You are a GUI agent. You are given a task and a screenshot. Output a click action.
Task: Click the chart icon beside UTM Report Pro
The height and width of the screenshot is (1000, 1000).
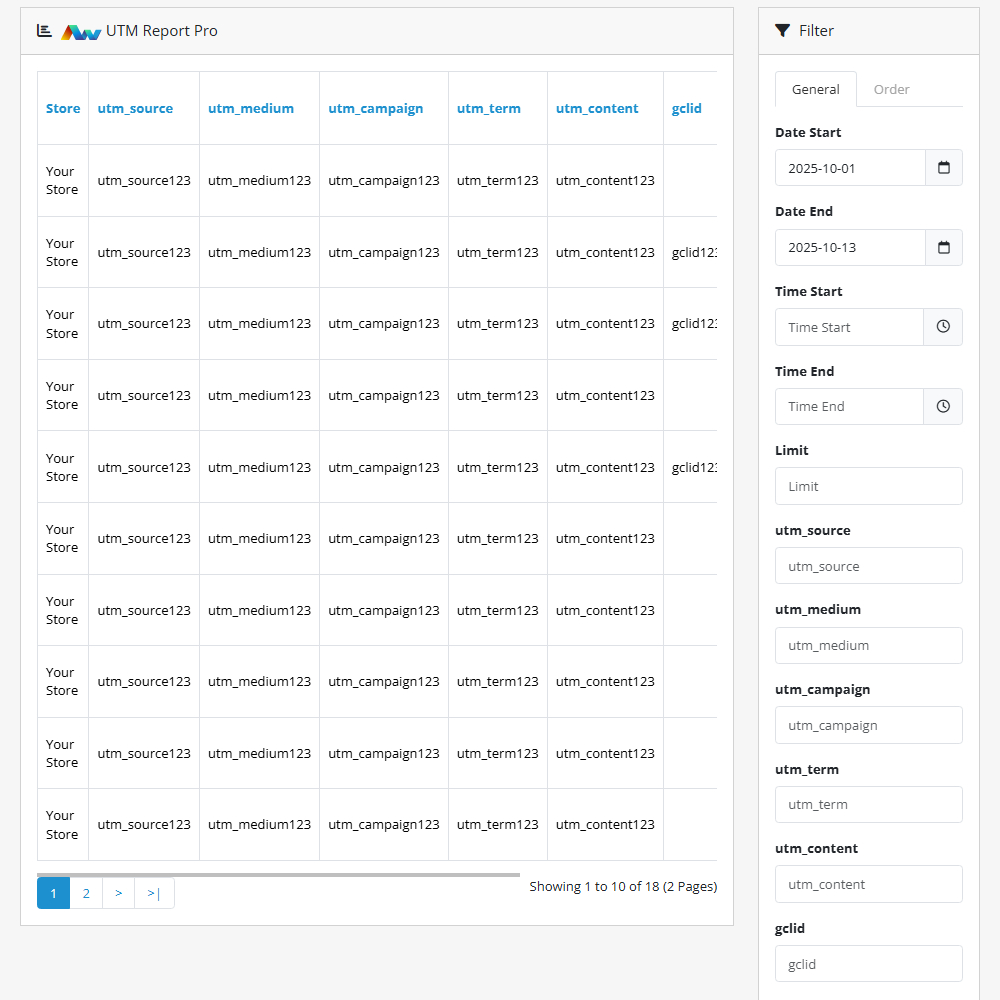[x=44, y=31]
